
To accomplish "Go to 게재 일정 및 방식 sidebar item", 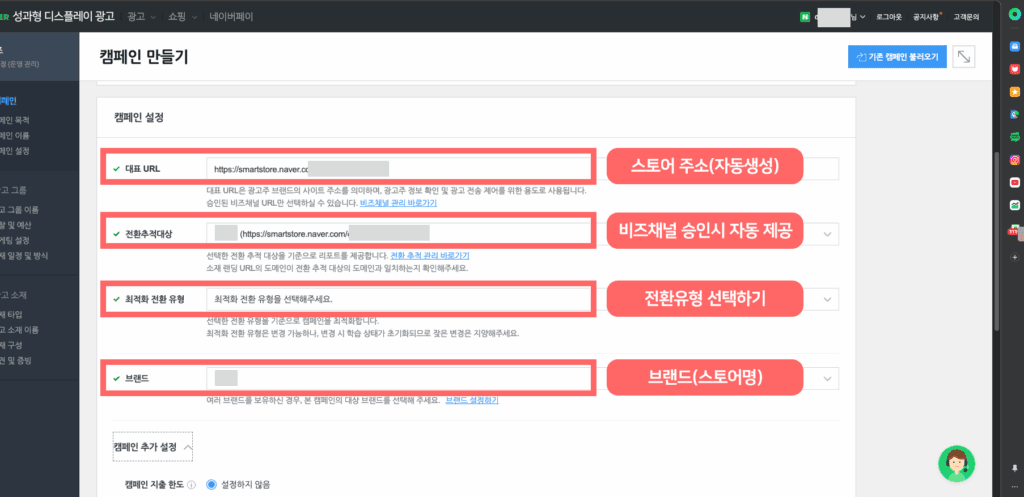I will click(24, 255).
